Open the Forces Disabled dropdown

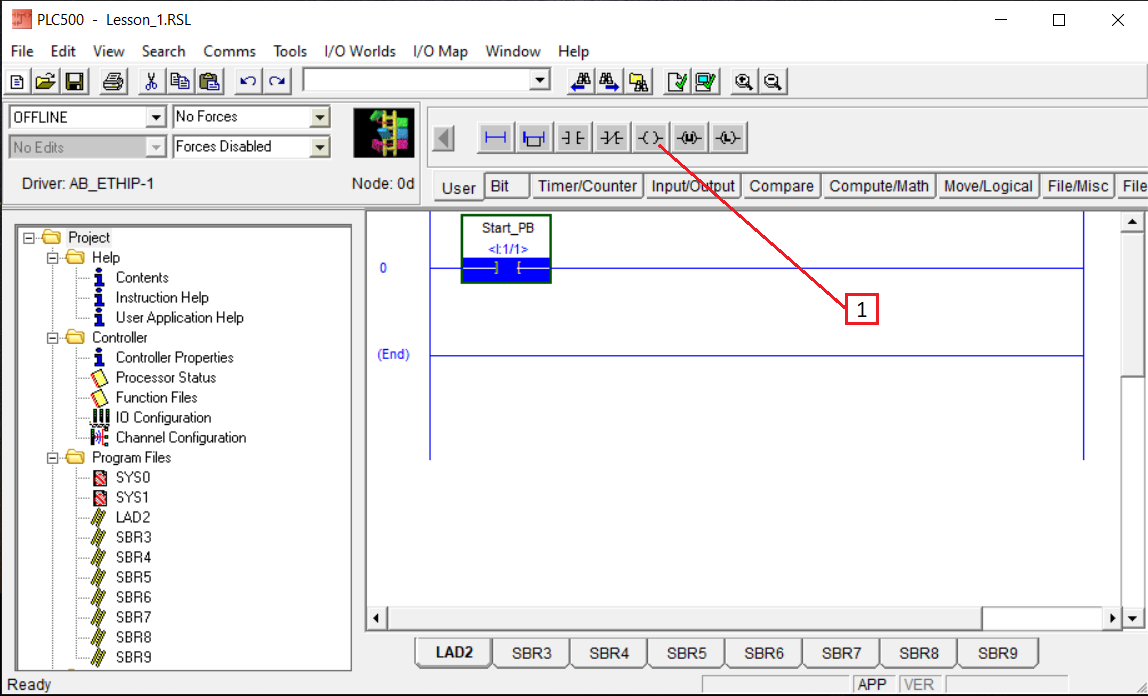(x=320, y=147)
